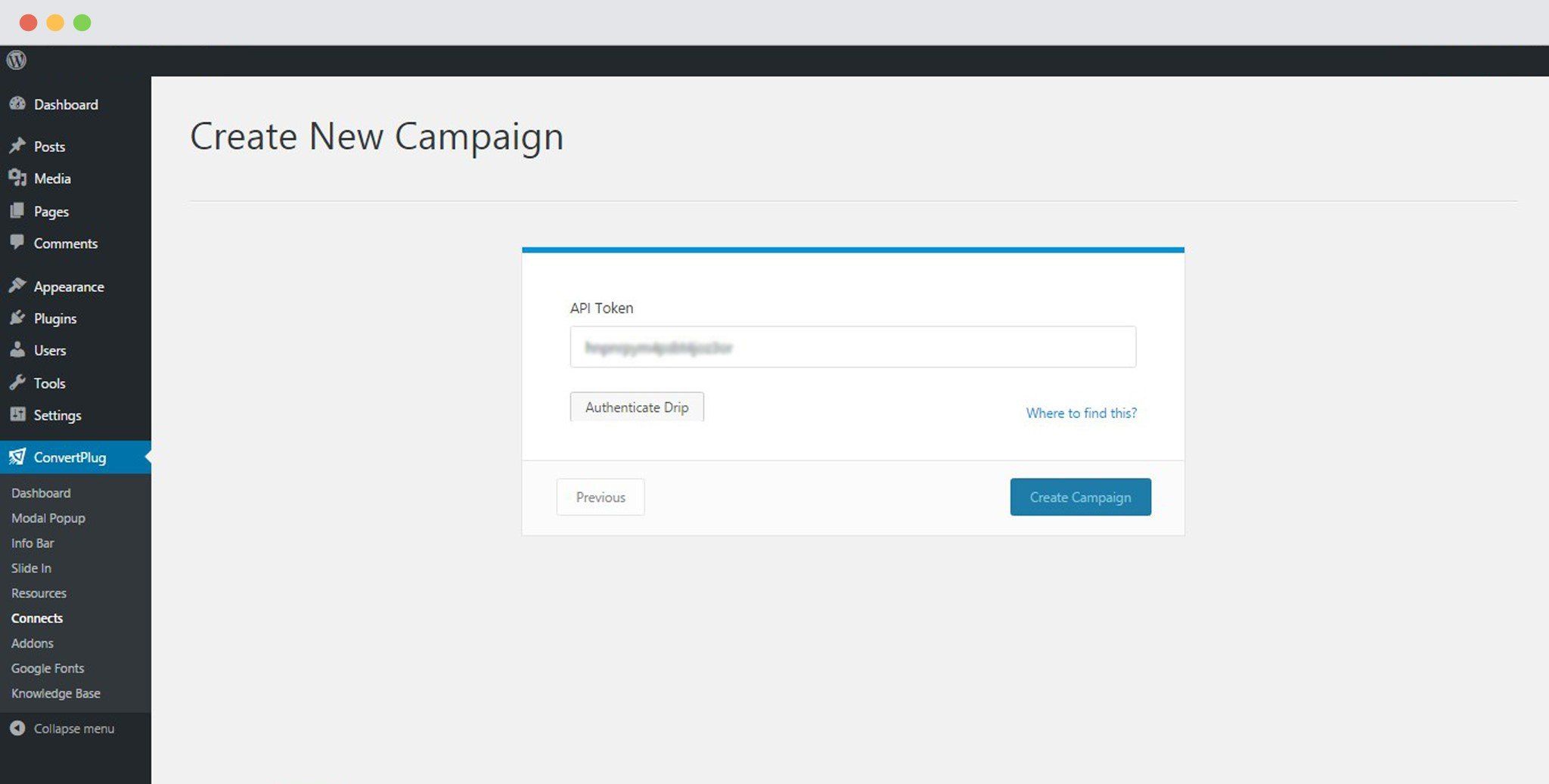This screenshot has width=1549, height=784.
Task: Click the Dashboard gauge icon
Action: tap(17, 104)
